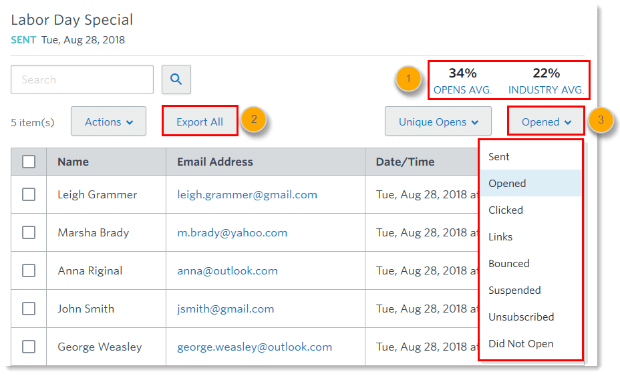Image resolution: width=620 pixels, height=376 pixels.
Task: Click the name George Weasley
Action: [x=100, y=347]
